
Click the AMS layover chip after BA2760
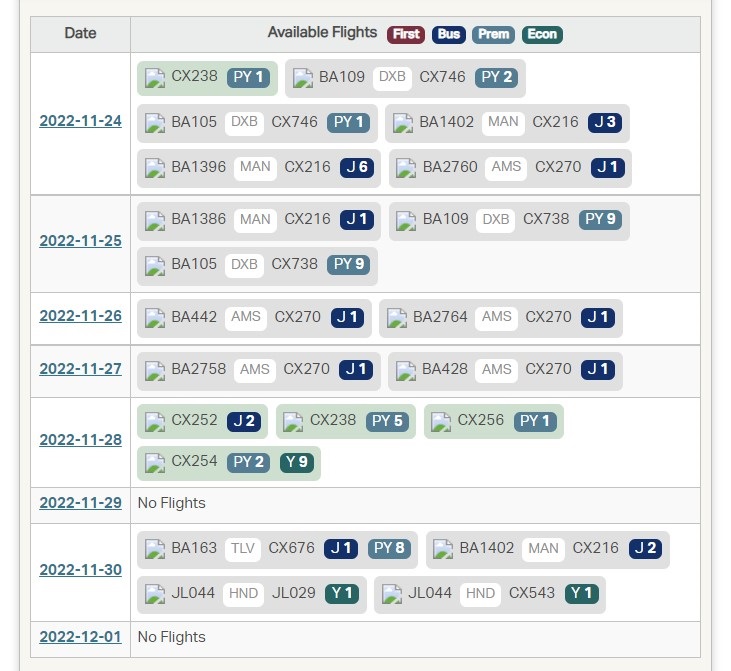click(x=506, y=167)
